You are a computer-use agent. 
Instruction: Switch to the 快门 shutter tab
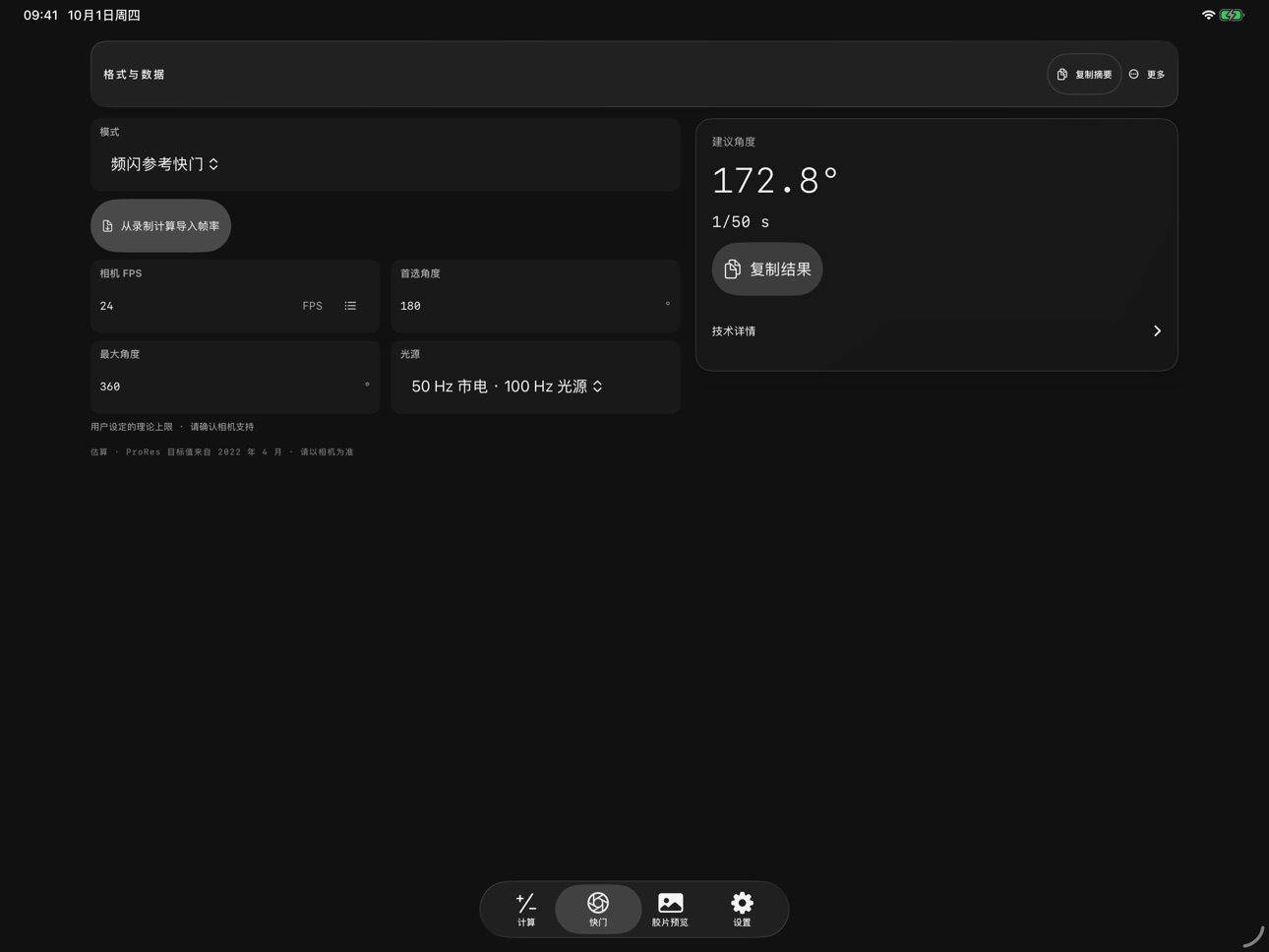598,909
